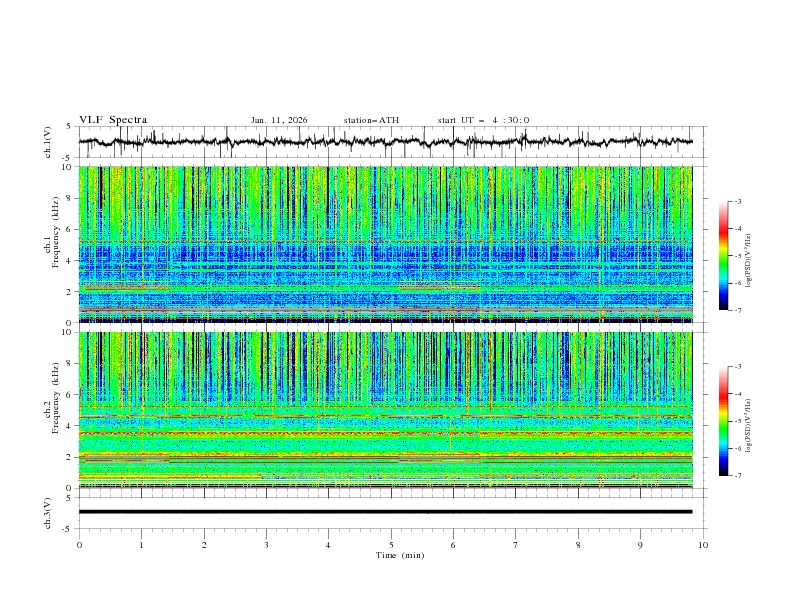Select the station=ATH label

coord(371,120)
